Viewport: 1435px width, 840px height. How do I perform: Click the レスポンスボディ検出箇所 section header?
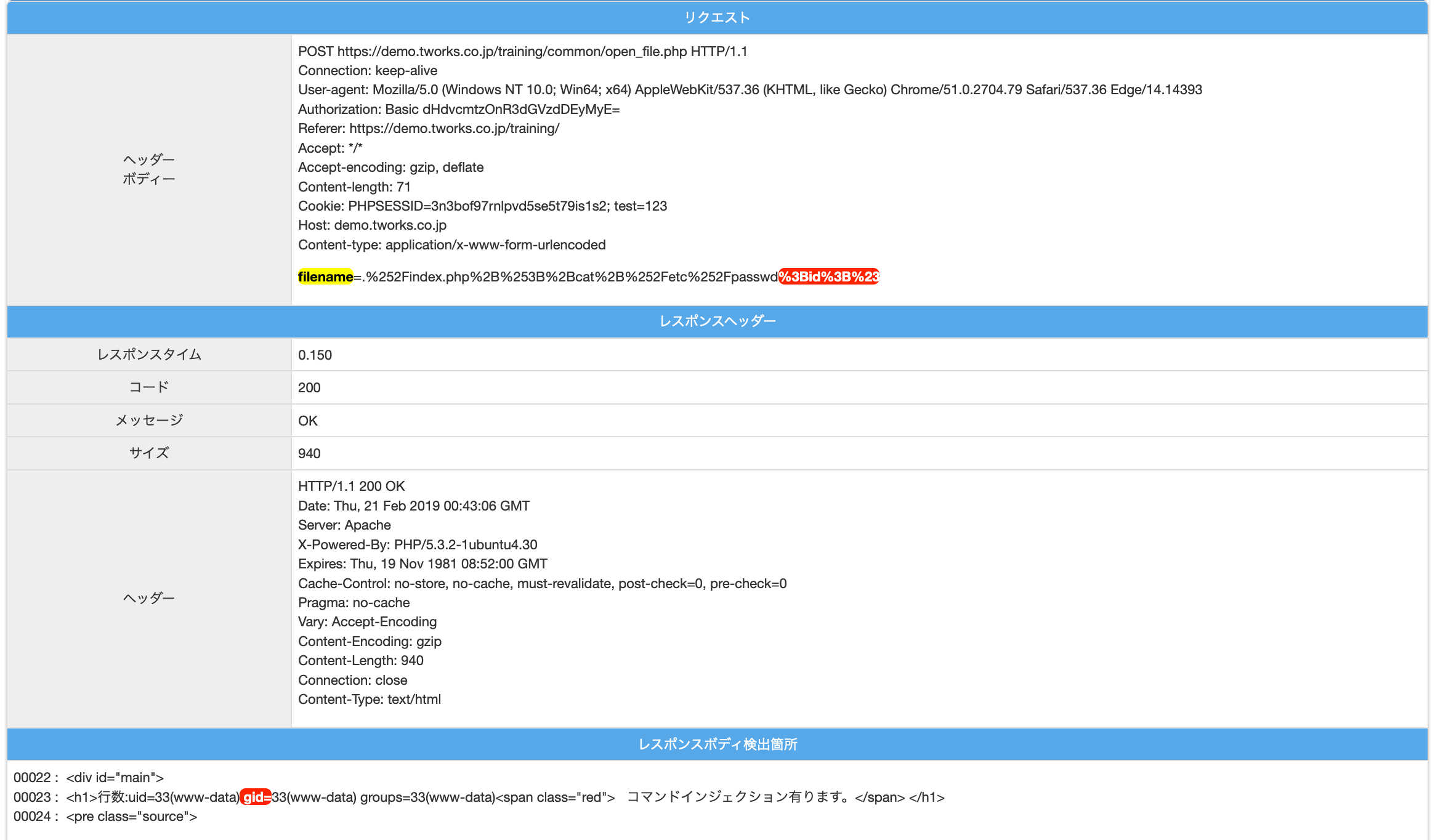(717, 744)
